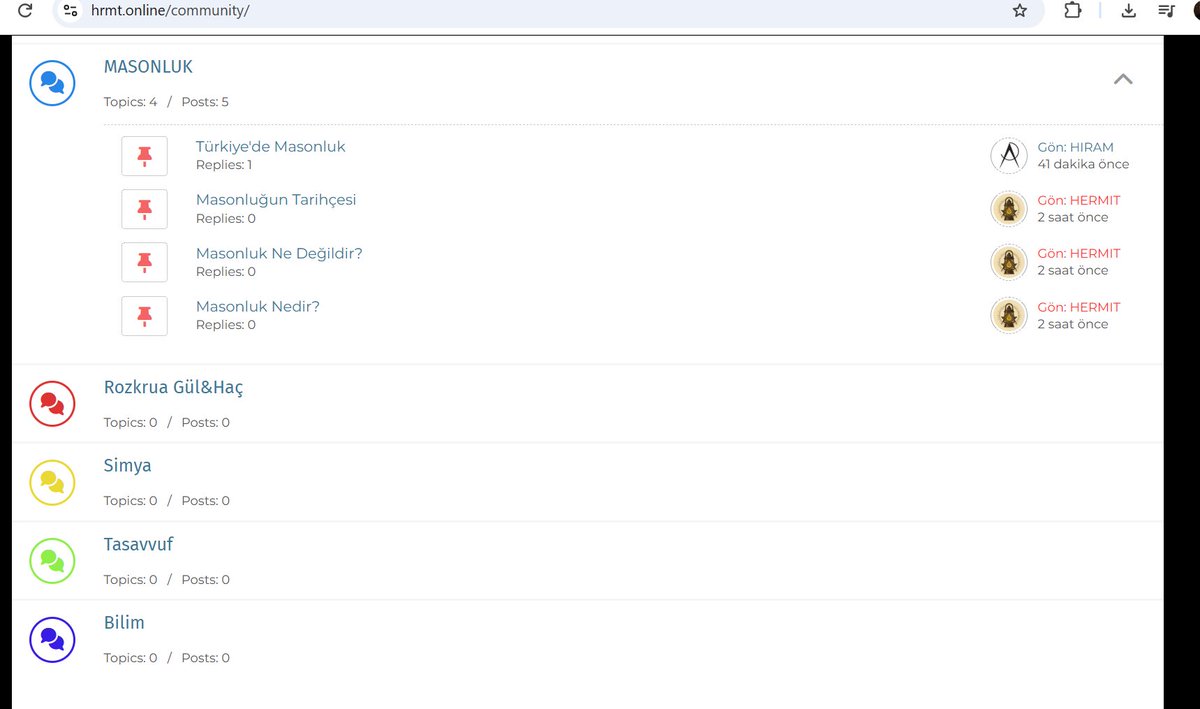Click 'Posts: 5' under MASONLUK
Image resolution: width=1200 pixels, height=709 pixels.
205,102
